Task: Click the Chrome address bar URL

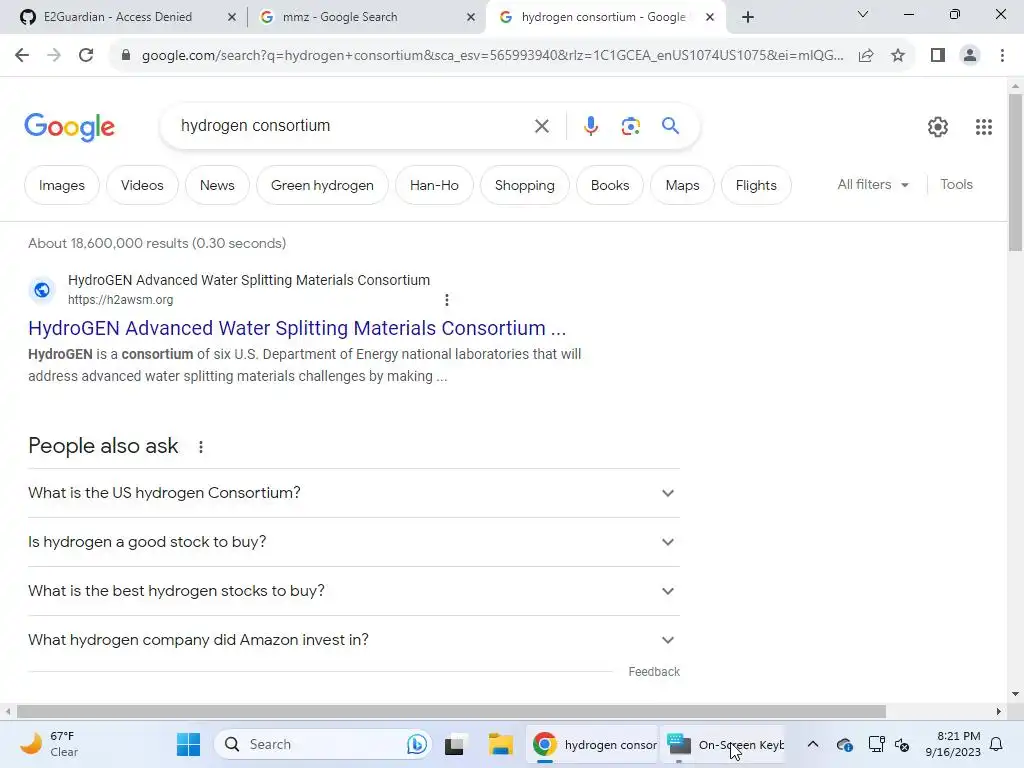Action: coord(492,56)
